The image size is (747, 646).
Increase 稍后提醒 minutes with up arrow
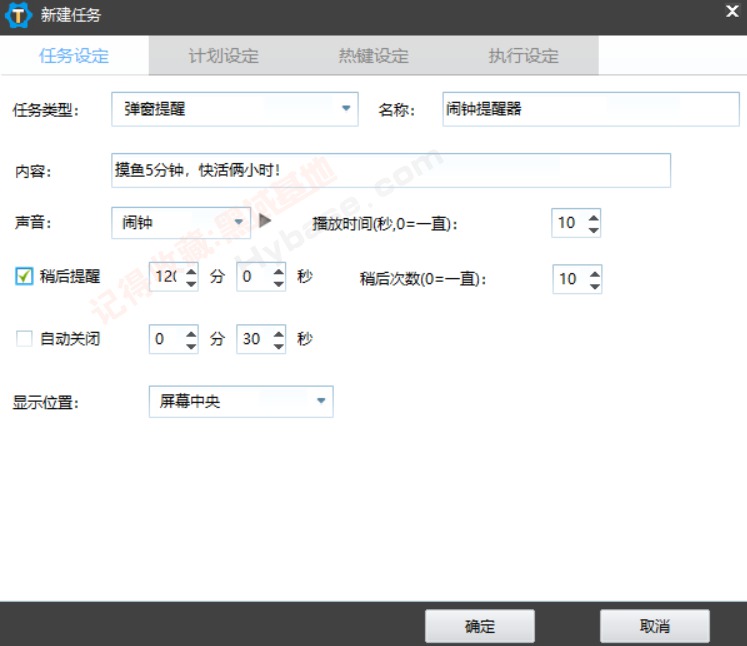click(x=191, y=271)
